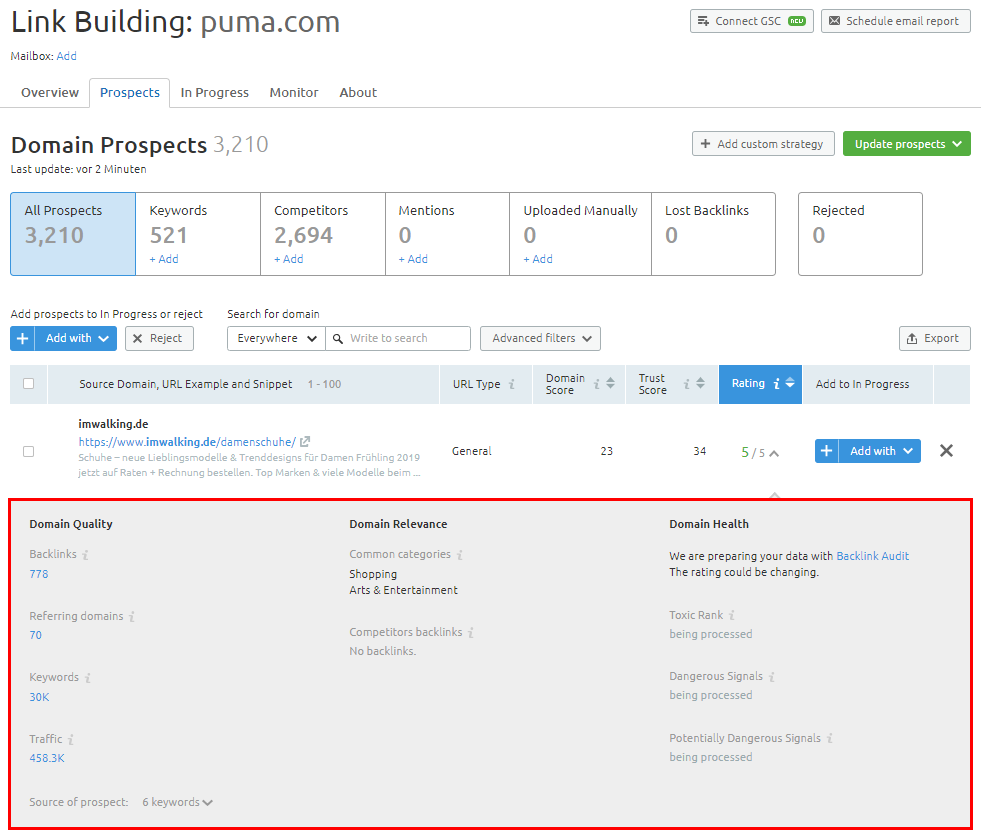Click the Reject button
981x833 pixels.
159,339
